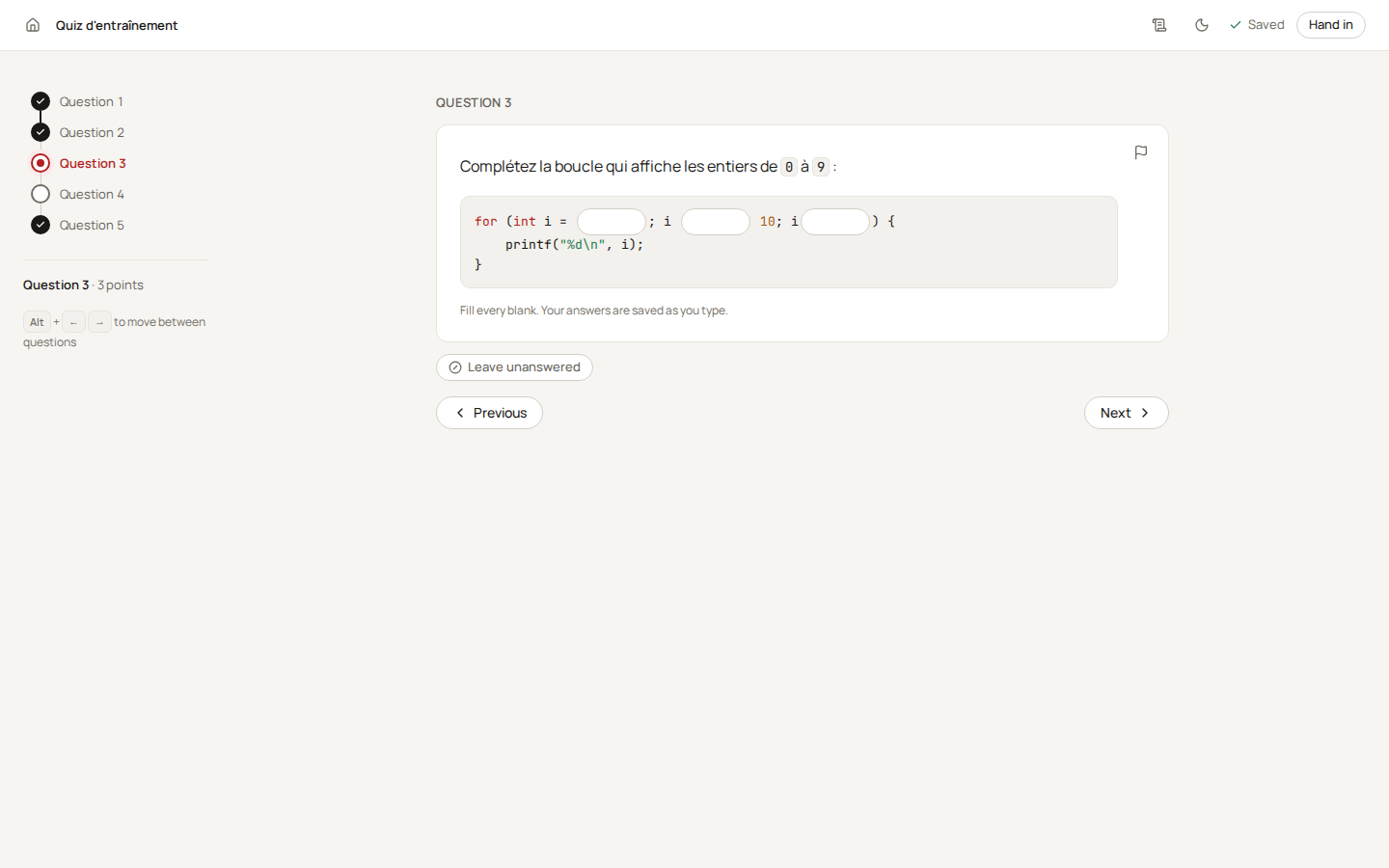Screen dimensions: 1389x868
Task: Go to Question 4 in sidebar
Action: [77, 194]
